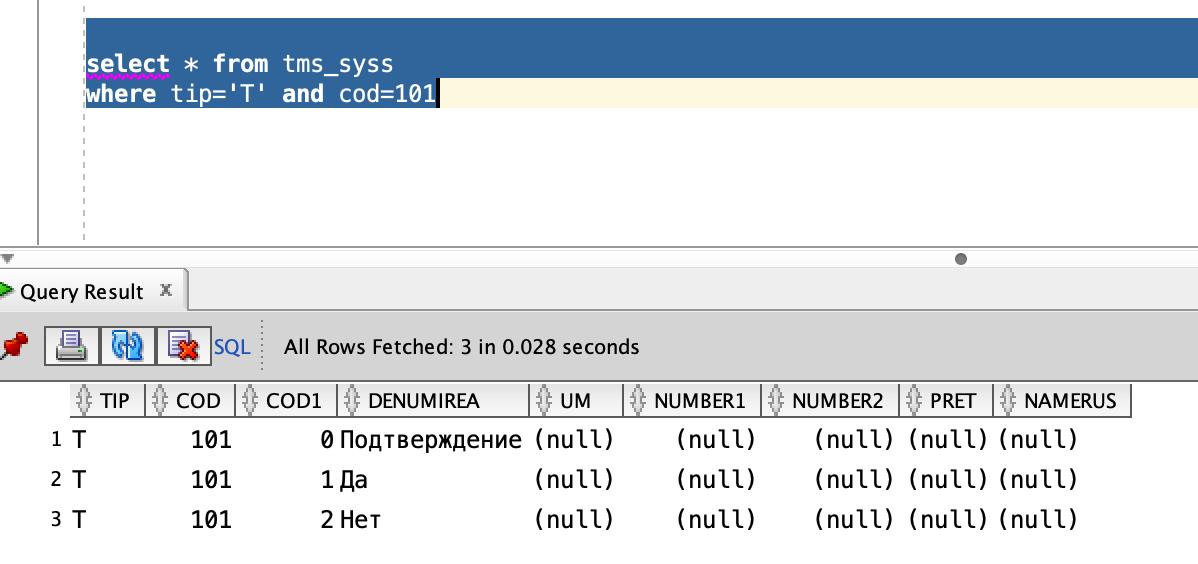Click the COD1 value 0 in the first row
Viewport: 1198px width, 564px height.
pos(327,439)
